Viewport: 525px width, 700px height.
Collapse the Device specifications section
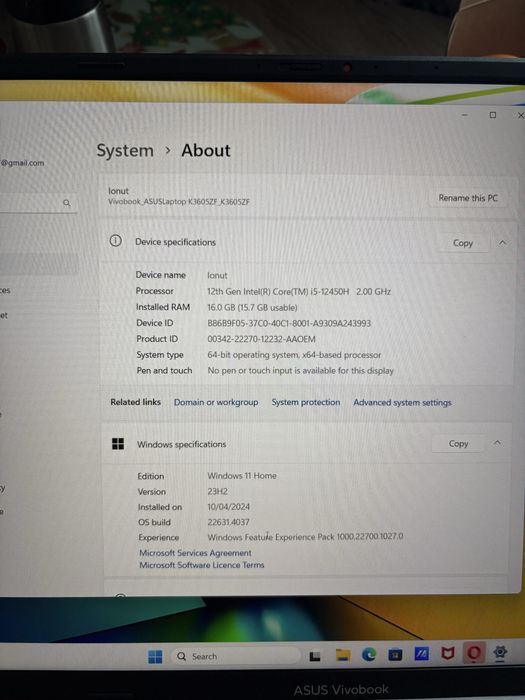click(x=502, y=242)
